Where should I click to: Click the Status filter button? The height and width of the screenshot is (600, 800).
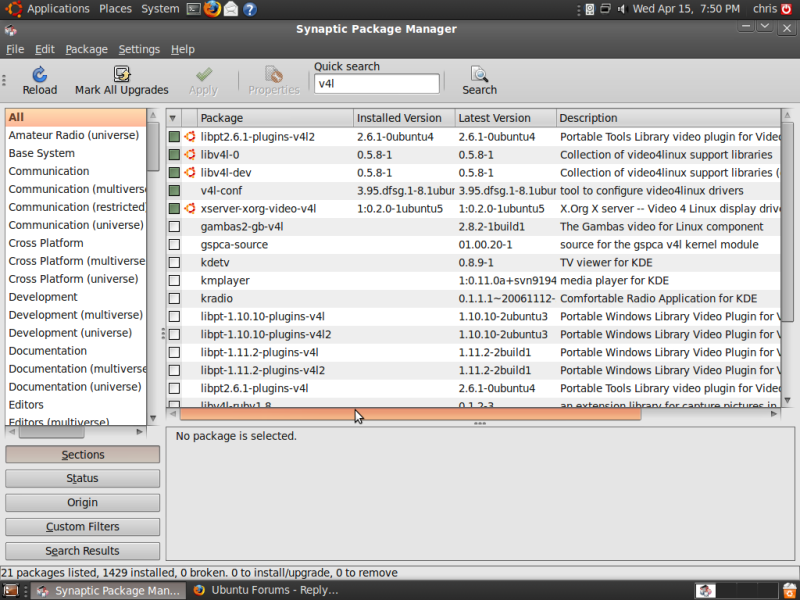tap(82, 479)
